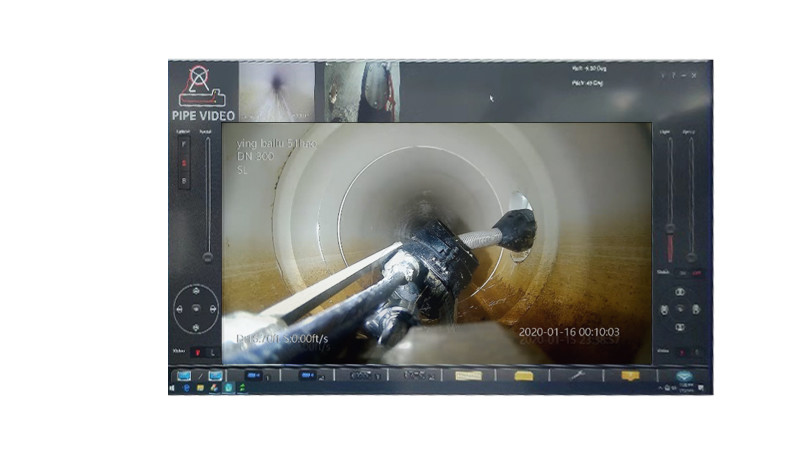Viewport: 800px width, 450px height.
Task: Toggle the red button at bottom of right panel
Action: point(683,352)
